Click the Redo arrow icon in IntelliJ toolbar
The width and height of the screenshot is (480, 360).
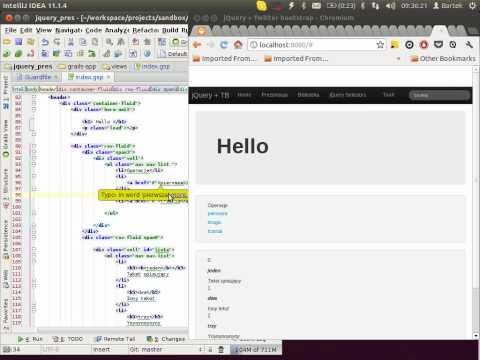click(x=57, y=42)
